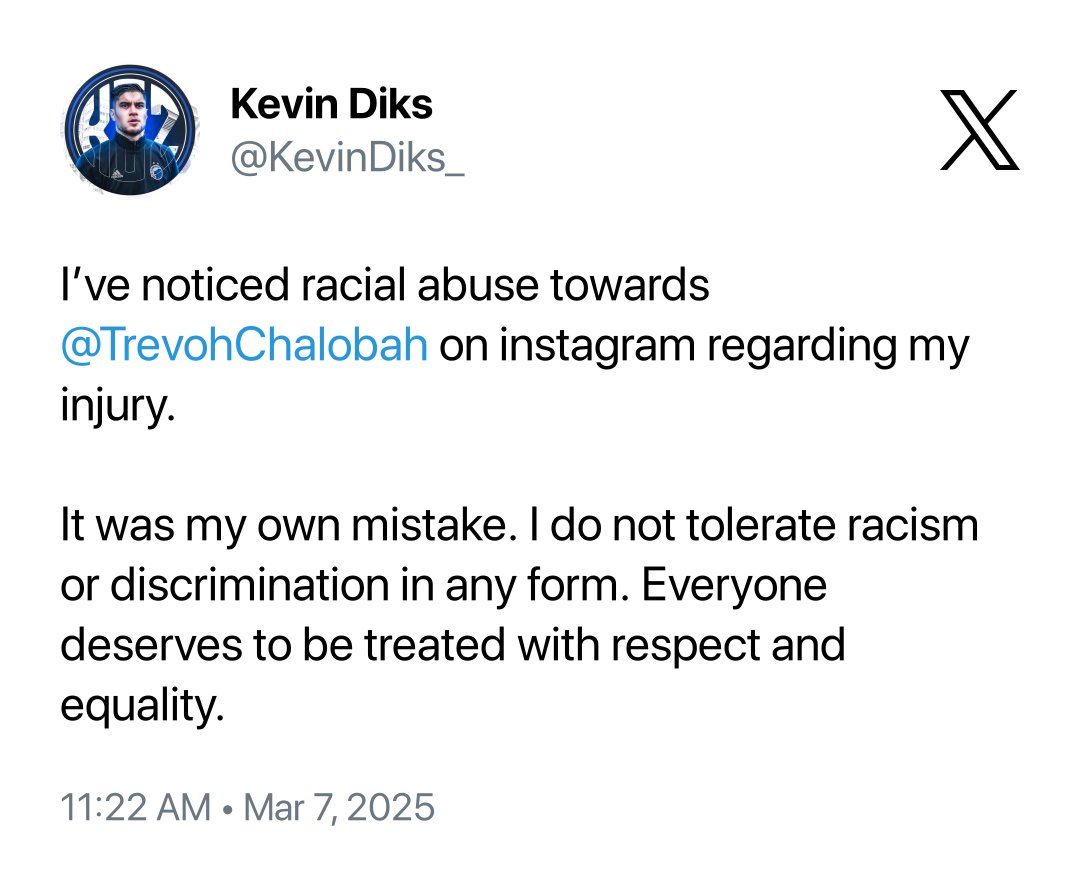Image resolution: width=1080 pixels, height=886 pixels.
Task: Click the words 'regarding my' after instagram
Action: pyautogui.click(x=838, y=346)
